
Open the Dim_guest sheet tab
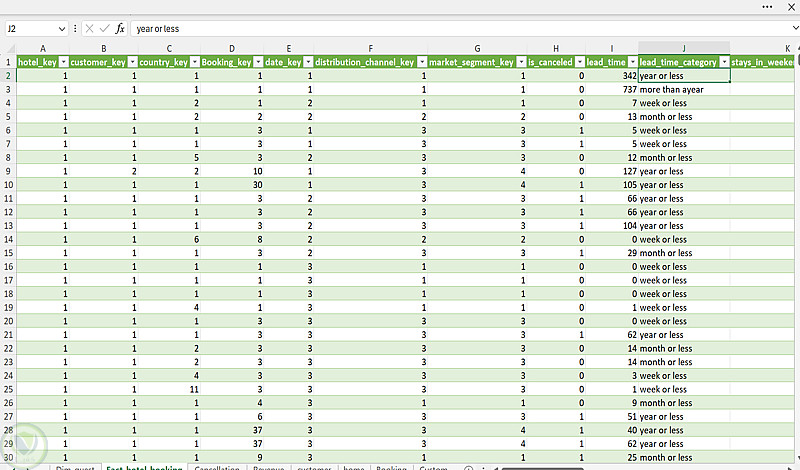75,467
